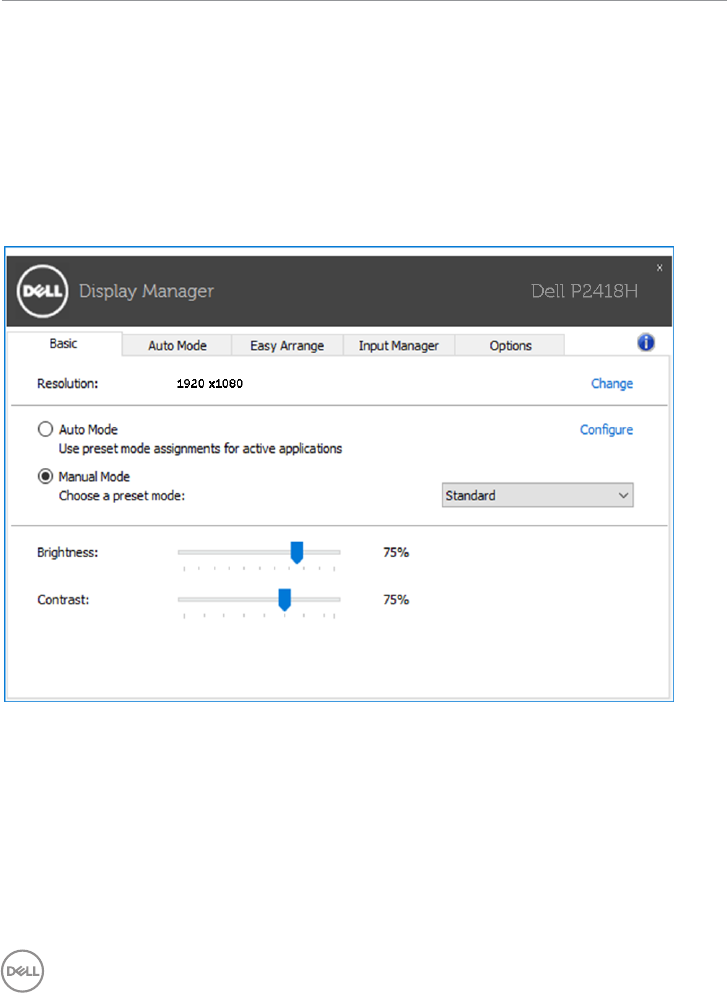727x993 pixels.
Task: Click the Contrast 75% value
Action: tap(396, 600)
